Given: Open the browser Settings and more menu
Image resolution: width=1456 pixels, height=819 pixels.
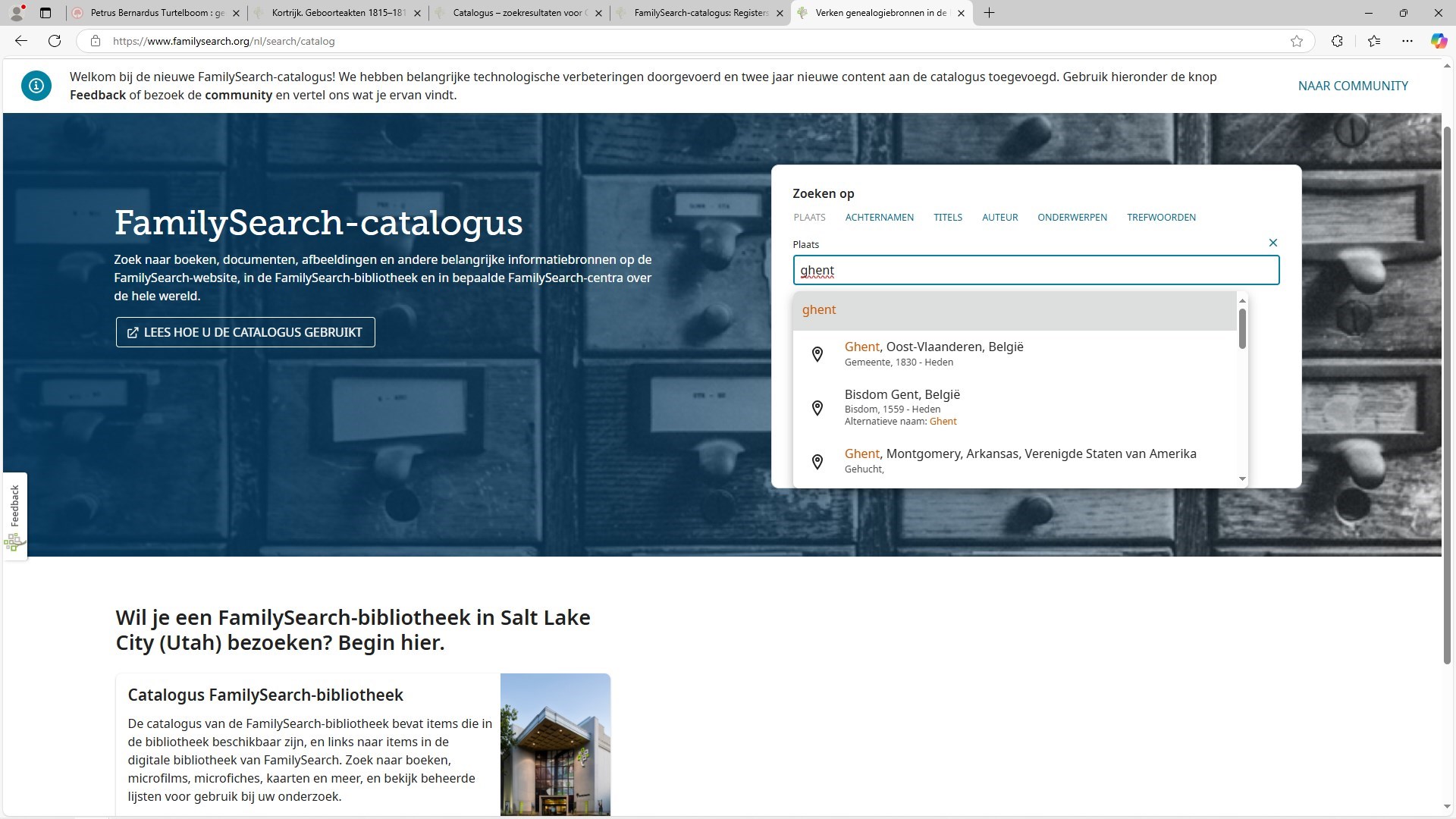Looking at the screenshot, I should click(x=1407, y=41).
